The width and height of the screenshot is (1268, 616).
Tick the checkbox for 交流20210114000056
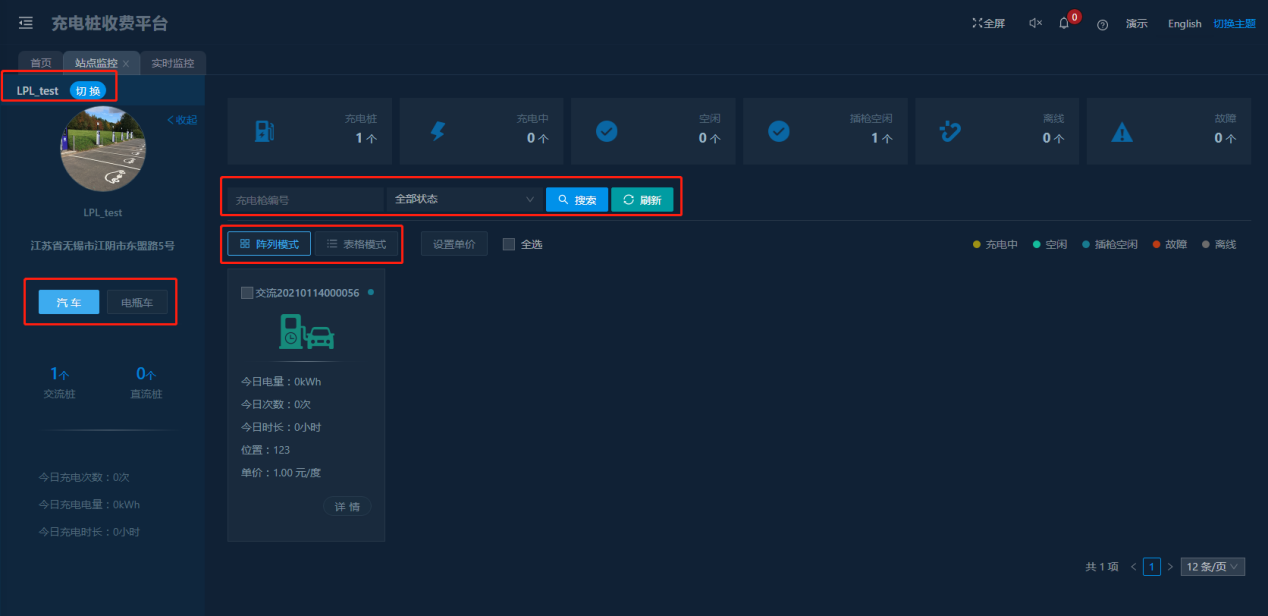(x=247, y=293)
